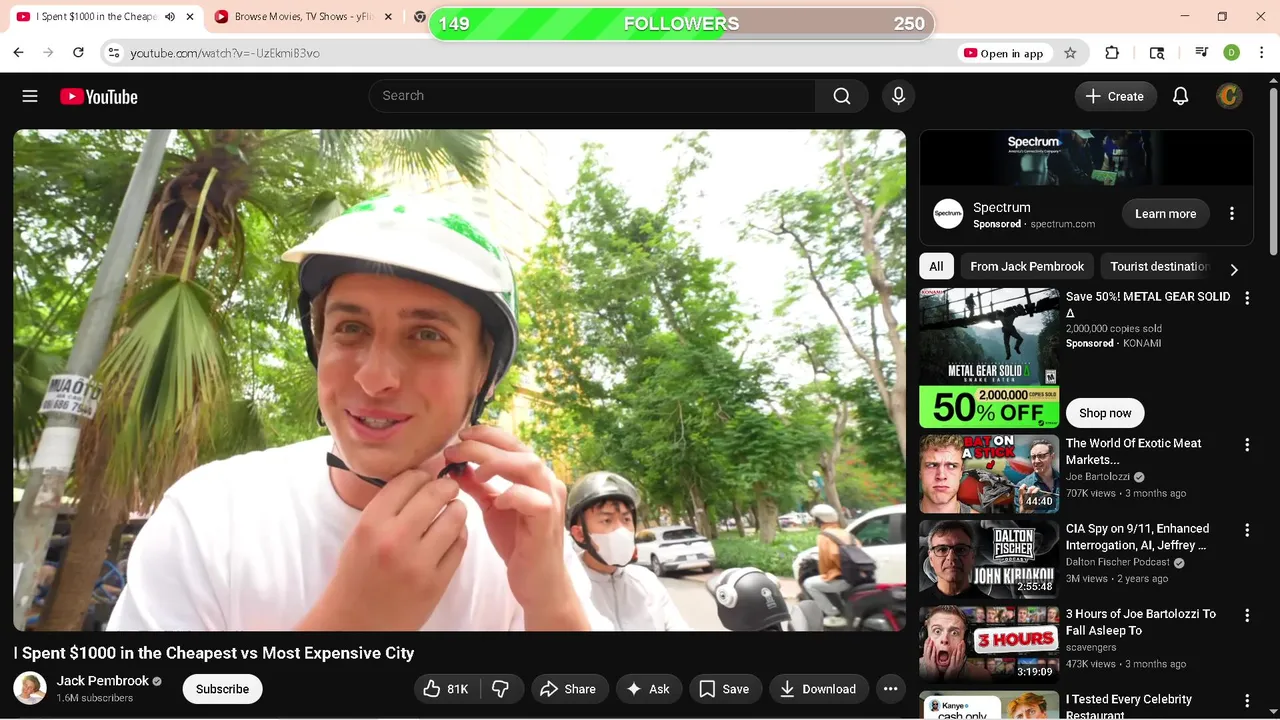Click the address bar URL
This screenshot has width=1280, height=720.
coord(224,53)
